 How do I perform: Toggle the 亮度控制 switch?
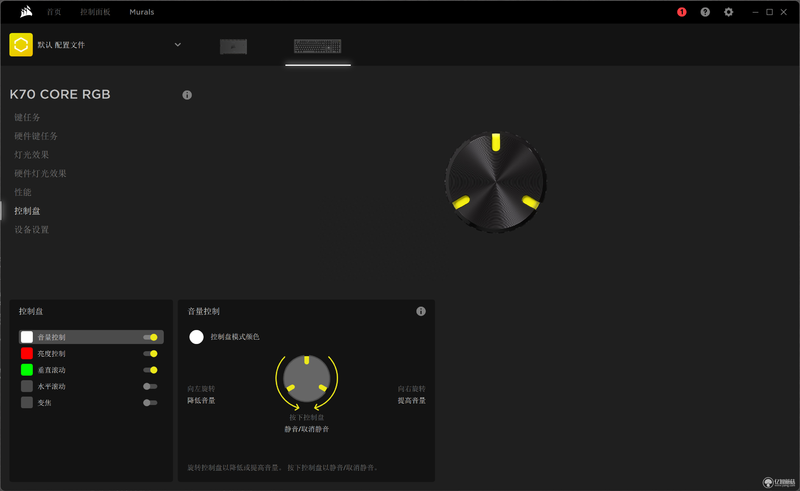coord(151,354)
